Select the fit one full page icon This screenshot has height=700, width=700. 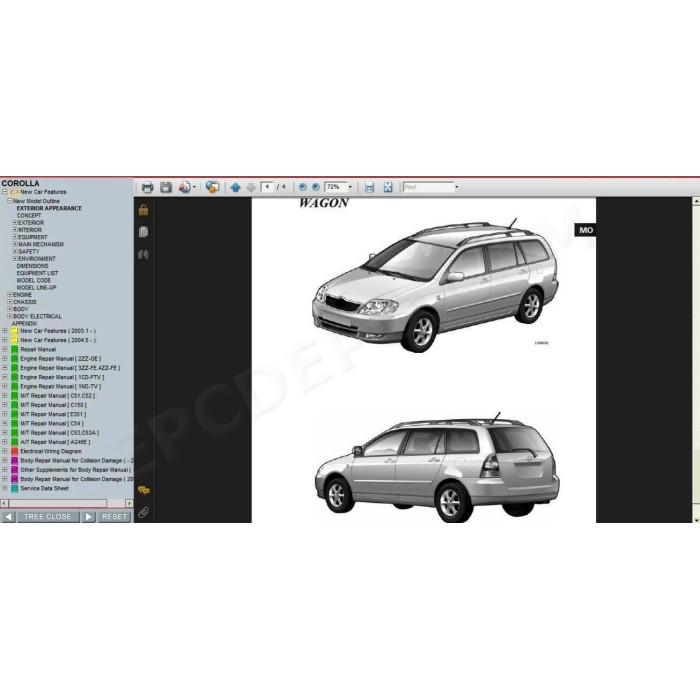[x=388, y=188]
